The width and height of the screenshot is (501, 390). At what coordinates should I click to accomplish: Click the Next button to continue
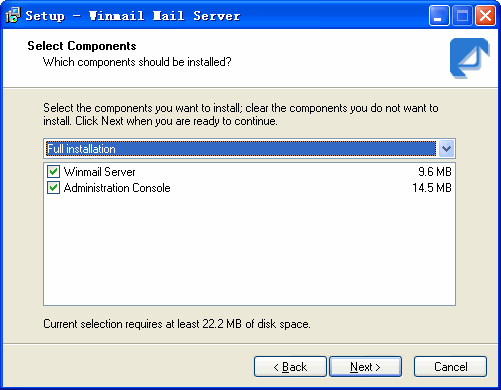coord(365,367)
